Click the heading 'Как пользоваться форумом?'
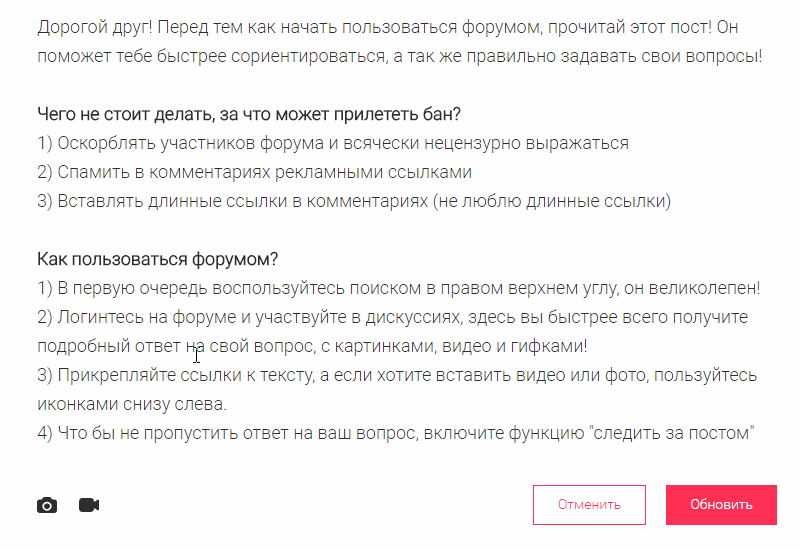Screen dimensions: 800x550 coord(158,259)
